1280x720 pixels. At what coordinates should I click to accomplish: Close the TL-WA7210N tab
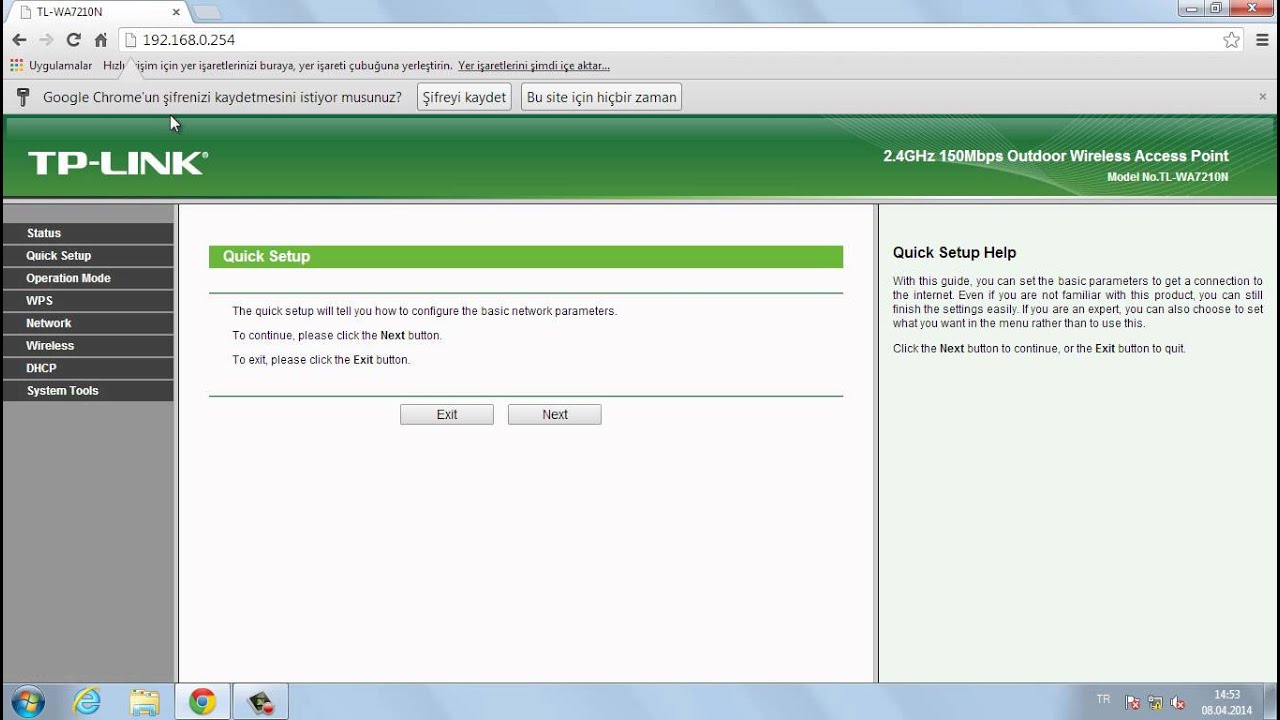[x=176, y=12]
